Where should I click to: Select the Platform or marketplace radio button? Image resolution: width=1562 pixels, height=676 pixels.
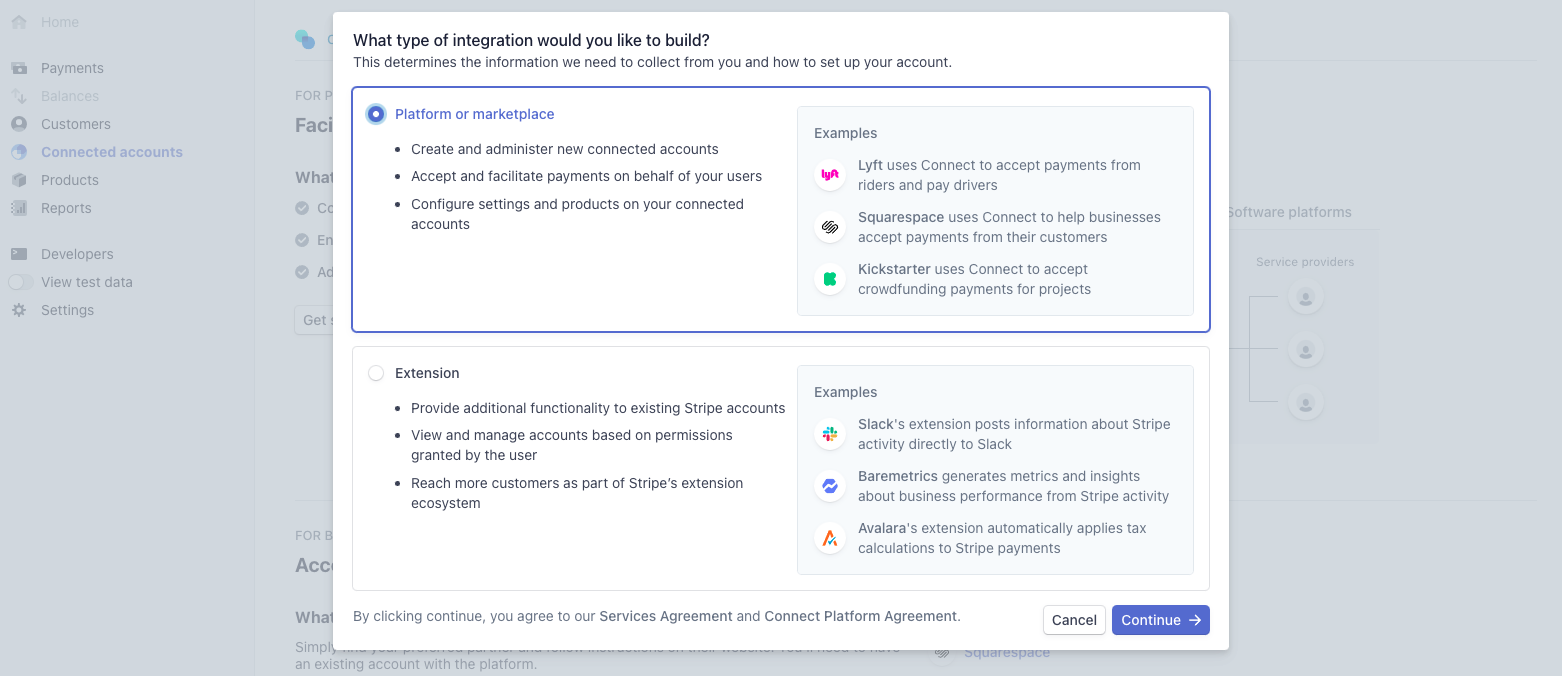point(376,114)
